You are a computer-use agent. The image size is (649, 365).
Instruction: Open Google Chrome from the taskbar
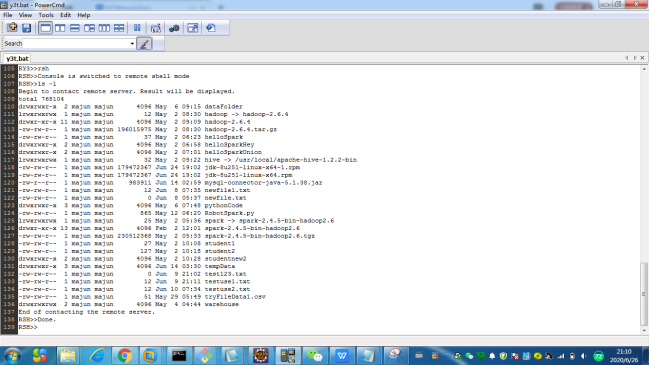click(124, 356)
